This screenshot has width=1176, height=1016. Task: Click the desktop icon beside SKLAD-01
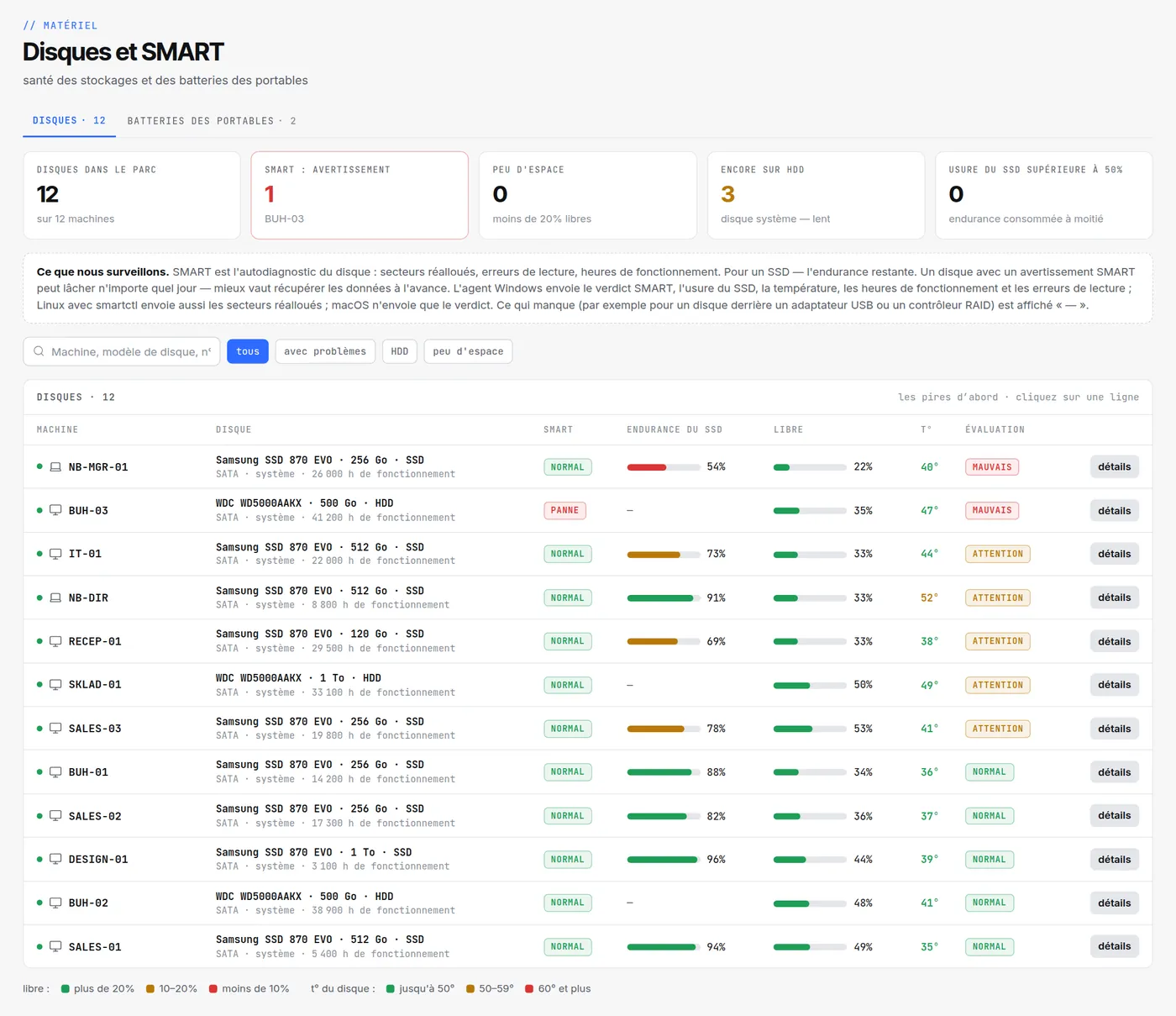(55, 685)
